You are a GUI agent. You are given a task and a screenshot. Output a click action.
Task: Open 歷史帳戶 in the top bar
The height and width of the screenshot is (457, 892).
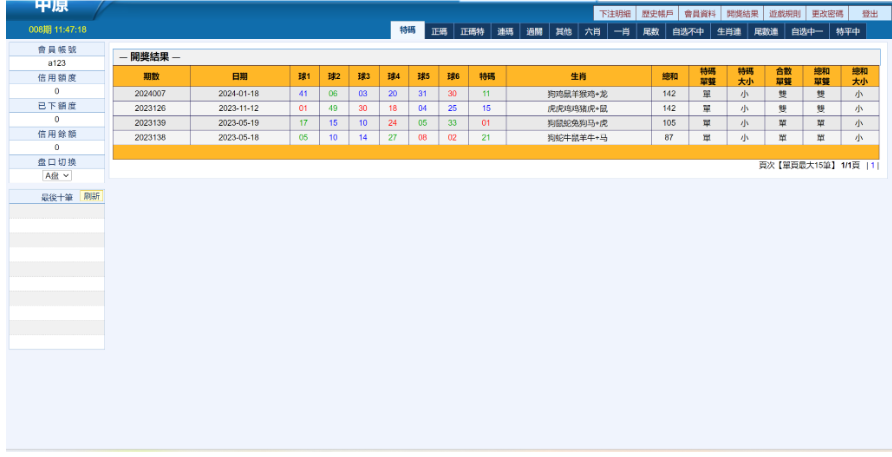657,14
